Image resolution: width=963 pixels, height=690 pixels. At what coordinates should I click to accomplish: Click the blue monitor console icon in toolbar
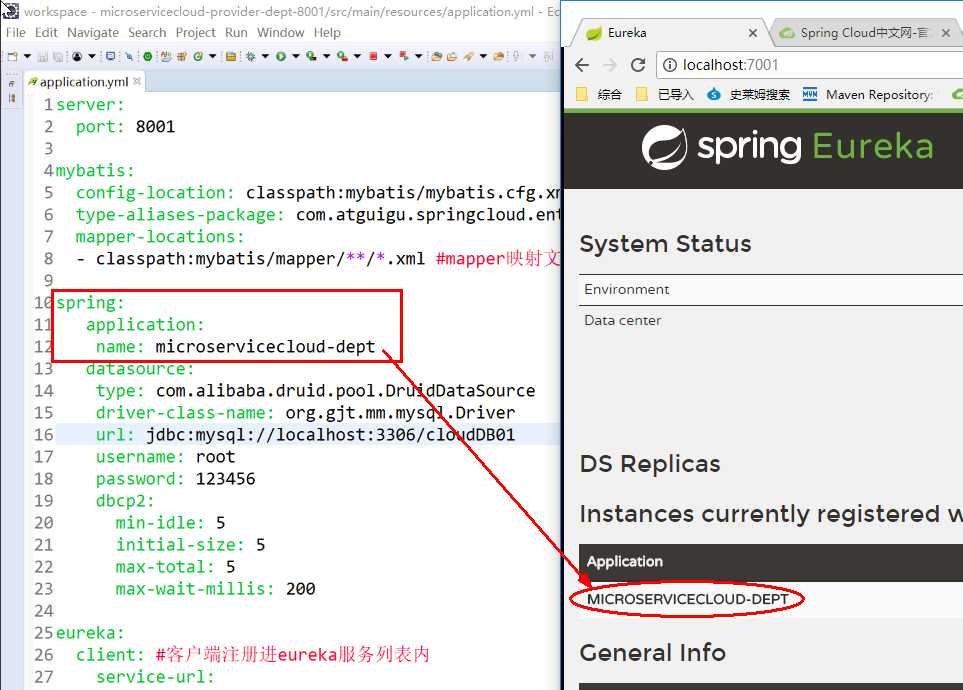111,57
